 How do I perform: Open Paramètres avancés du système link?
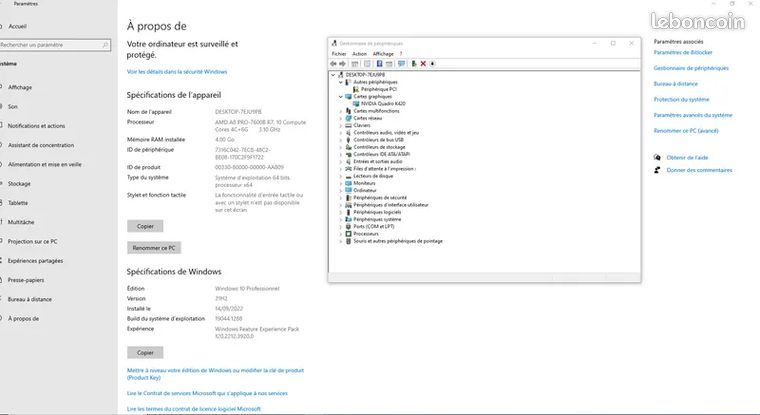pyautogui.click(x=693, y=115)
